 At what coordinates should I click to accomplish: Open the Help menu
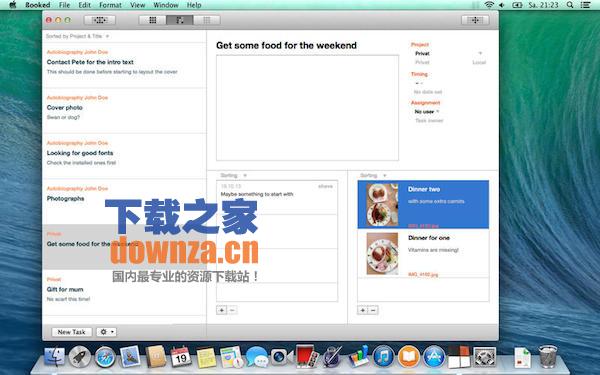[194, 5]
